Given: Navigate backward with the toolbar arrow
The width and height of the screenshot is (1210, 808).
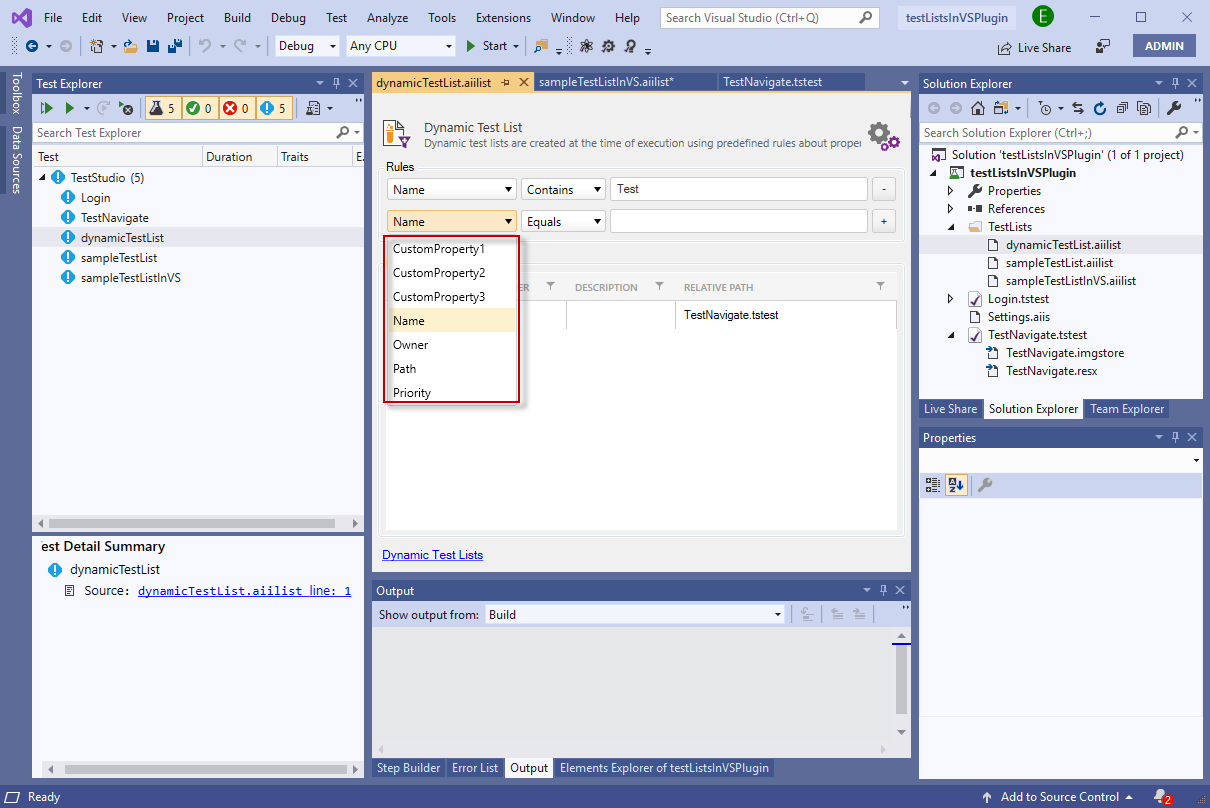Looking at the screenshot, I should [x=32, y=46].
